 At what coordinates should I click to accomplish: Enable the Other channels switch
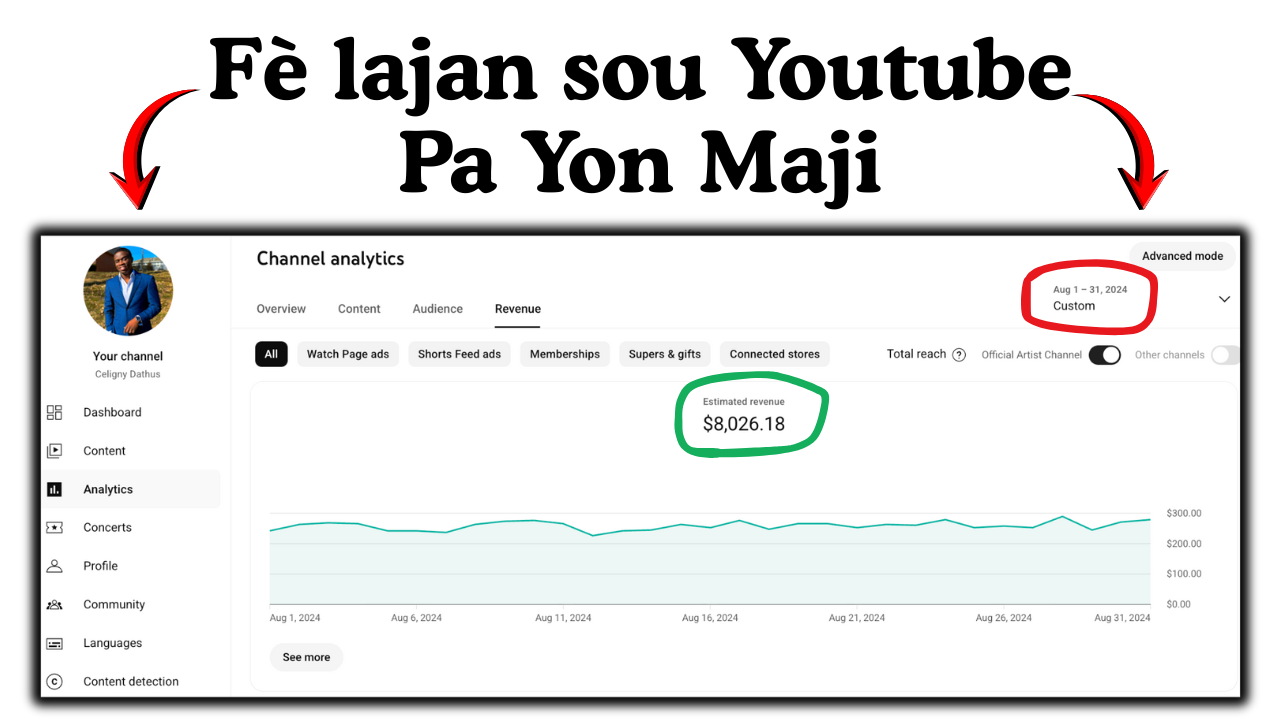[x=1225, y=355]
